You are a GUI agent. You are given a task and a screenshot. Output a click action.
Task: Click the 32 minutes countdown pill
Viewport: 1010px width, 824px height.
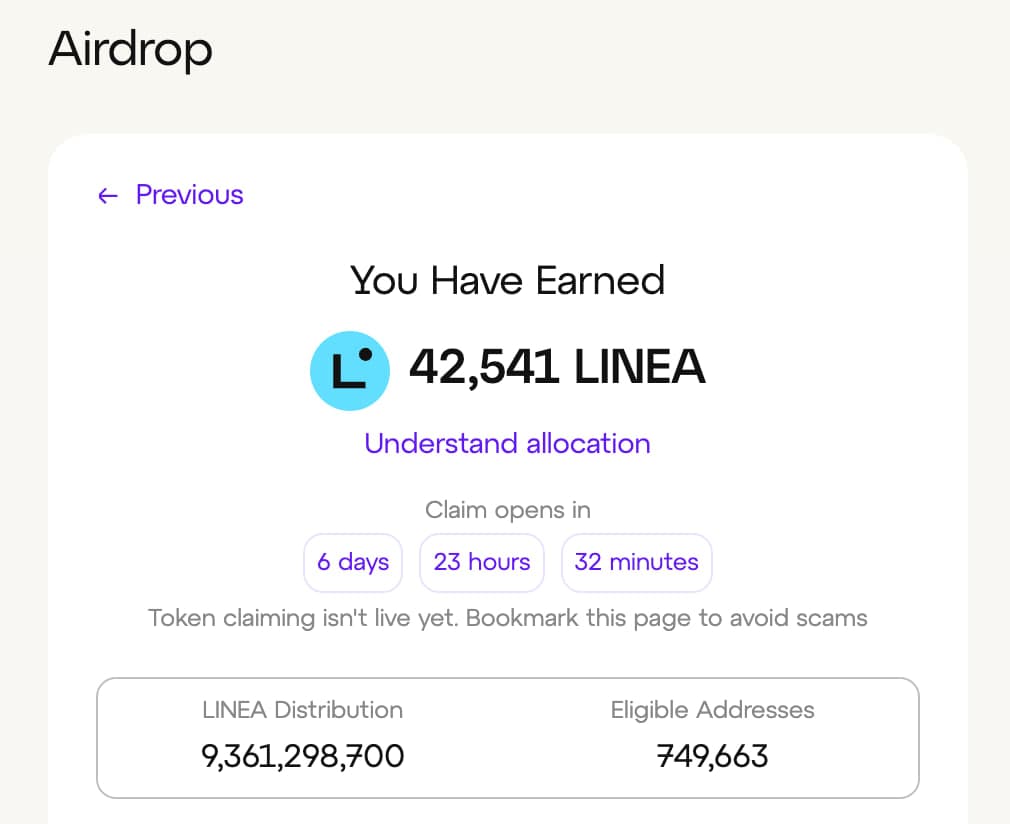[x=636, y=562]
